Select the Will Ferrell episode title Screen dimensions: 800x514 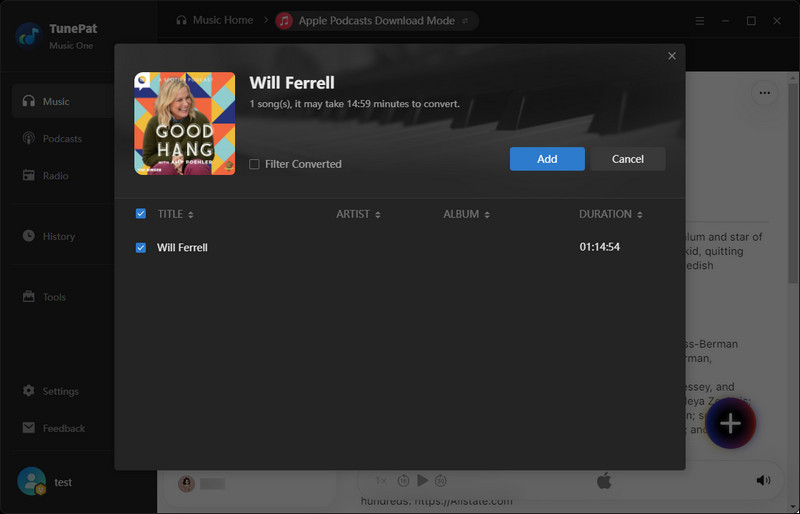pos(182,248)
